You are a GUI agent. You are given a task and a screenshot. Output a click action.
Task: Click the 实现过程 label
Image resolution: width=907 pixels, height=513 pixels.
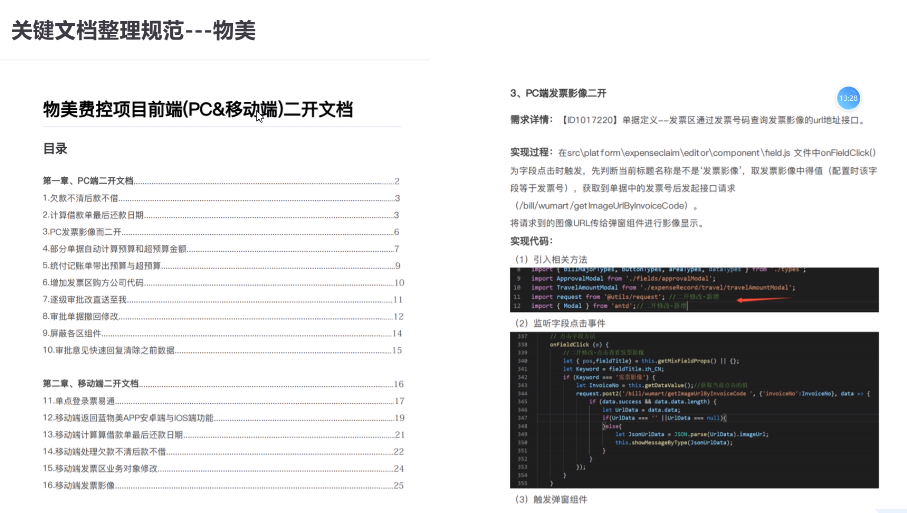click(531, 152)
